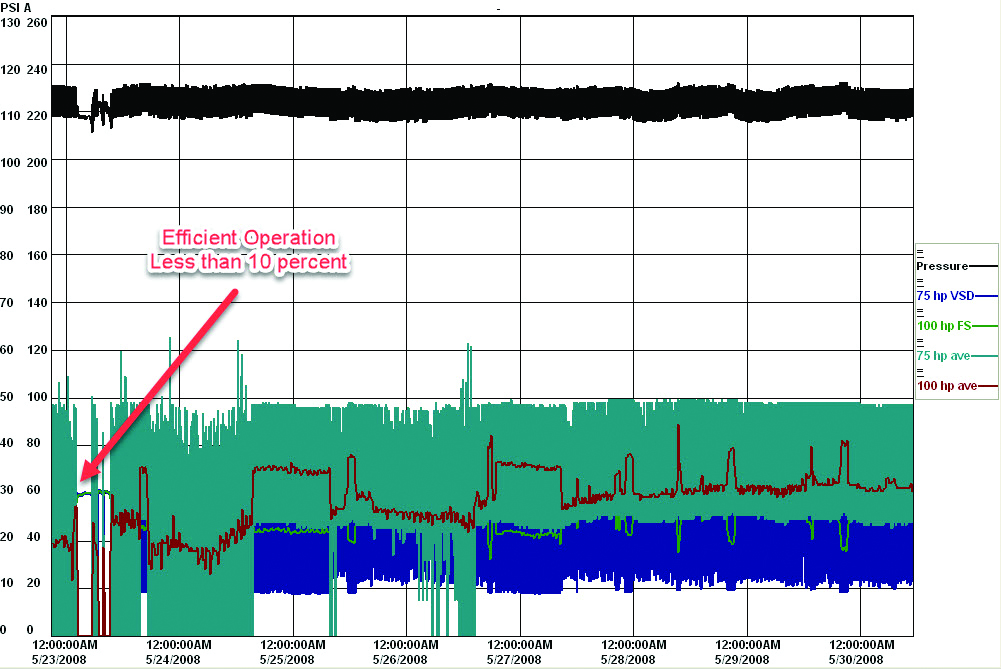Click the 130 260 top axis value

(24, 23)
